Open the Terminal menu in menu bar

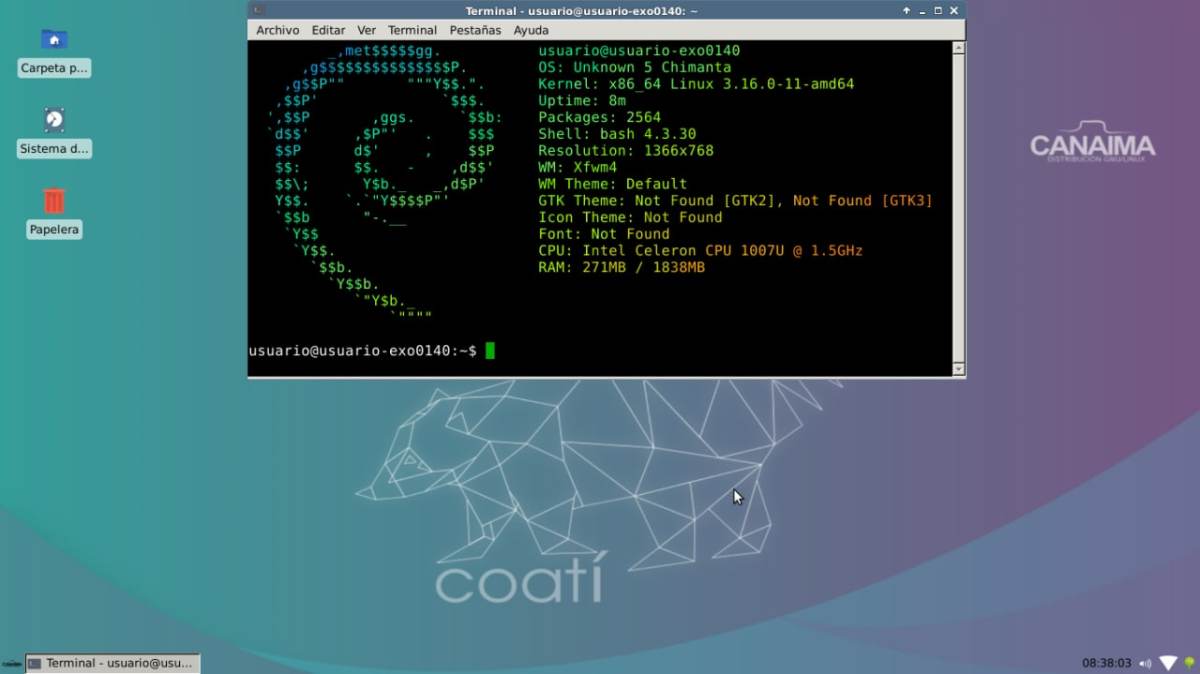(412, 31)
